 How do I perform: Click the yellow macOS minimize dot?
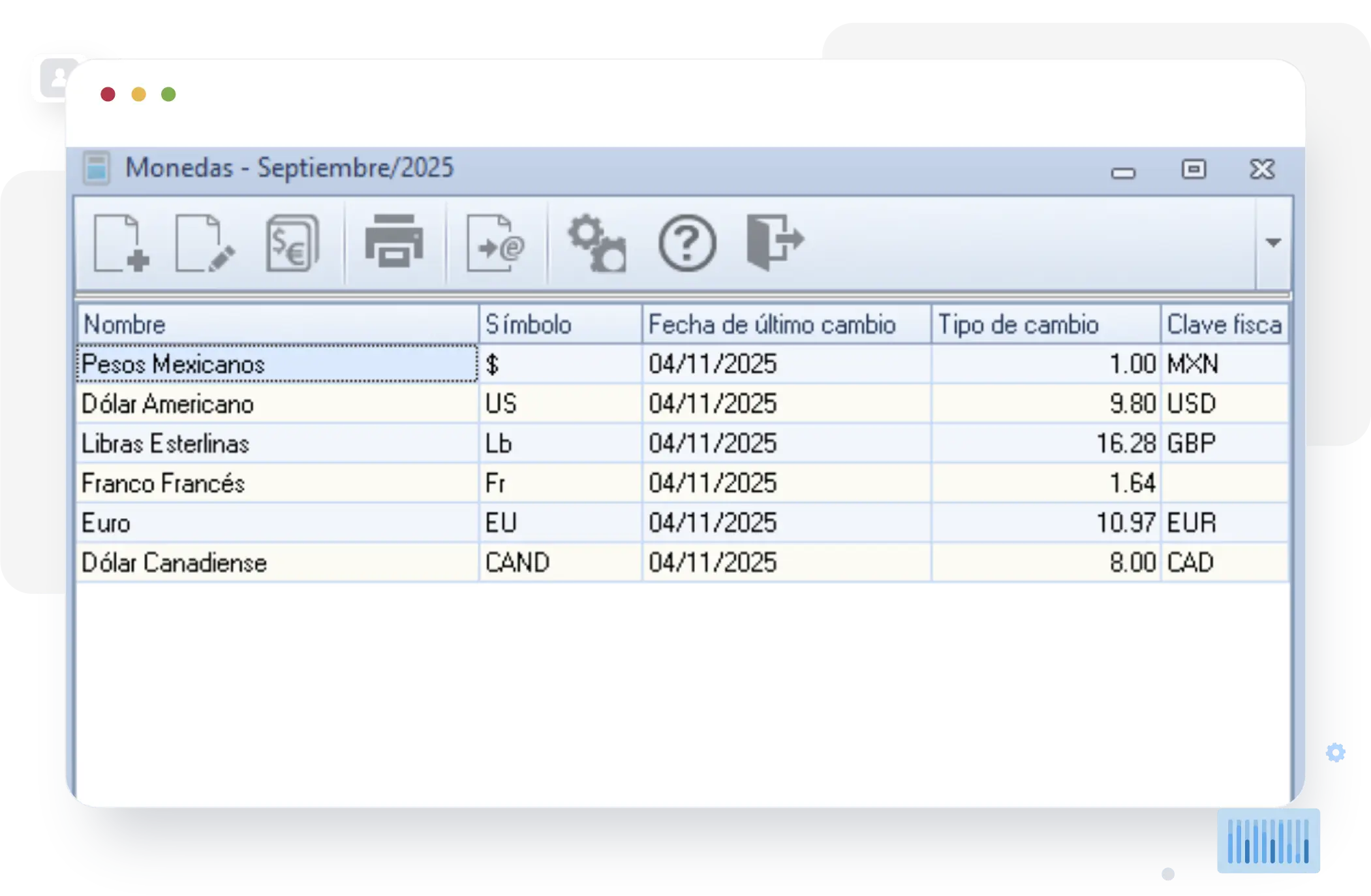138,94
